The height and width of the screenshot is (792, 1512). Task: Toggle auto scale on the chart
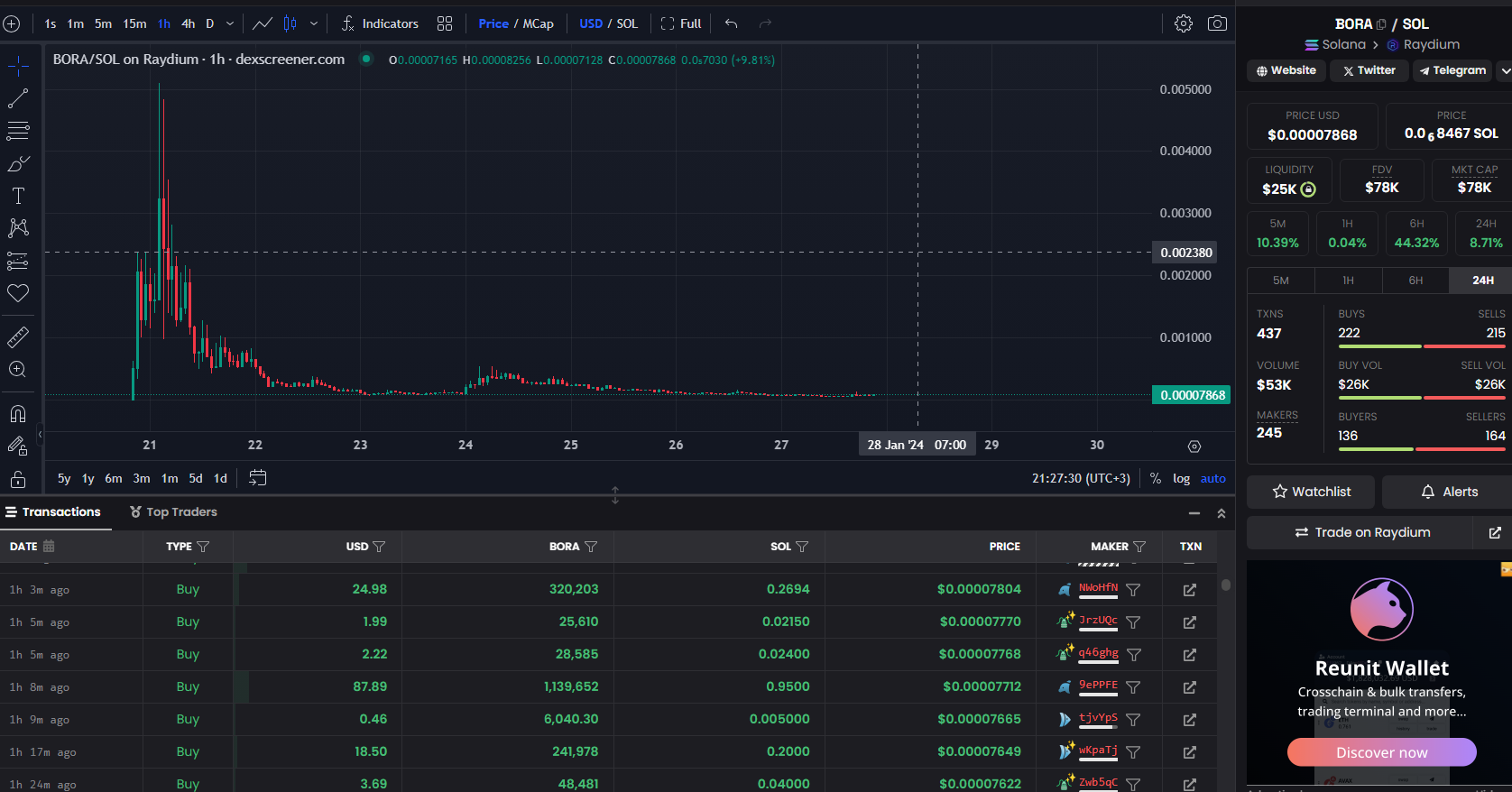pyautogui.click(x=1213, y=479)
